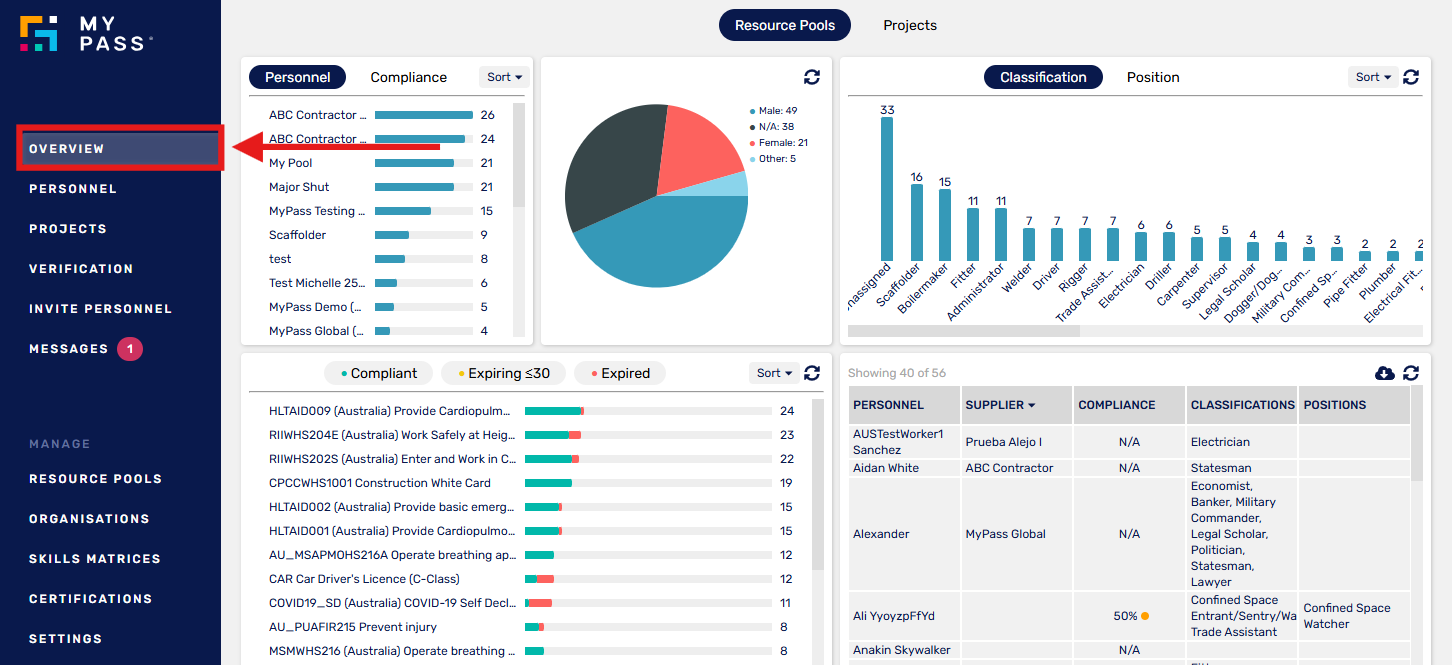Click the POSITIONS column header
This screenshot has height=665, width=1452.
1354,405
